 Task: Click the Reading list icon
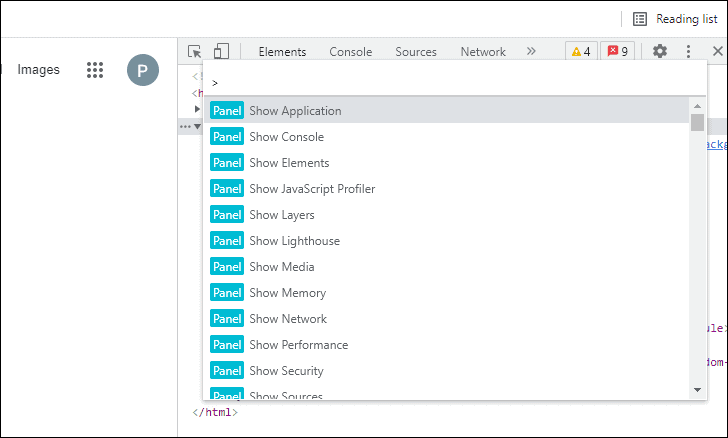pos(640,19)
